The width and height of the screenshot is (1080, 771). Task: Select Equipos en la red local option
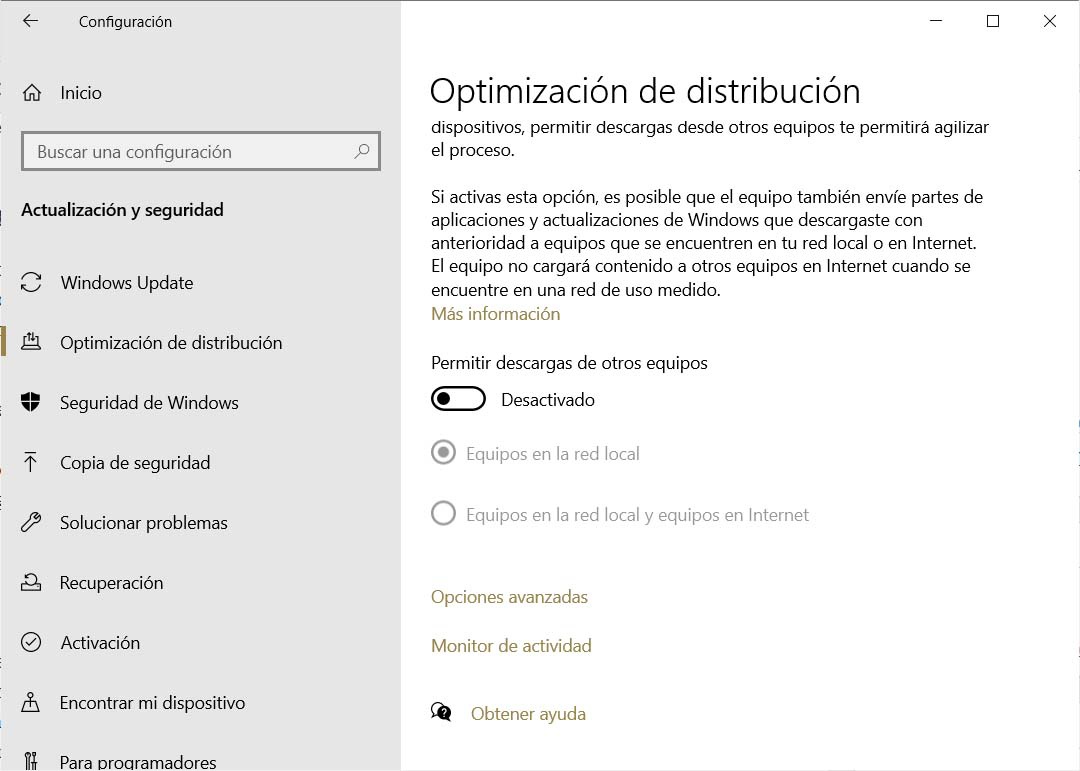(x=443, y=453)
